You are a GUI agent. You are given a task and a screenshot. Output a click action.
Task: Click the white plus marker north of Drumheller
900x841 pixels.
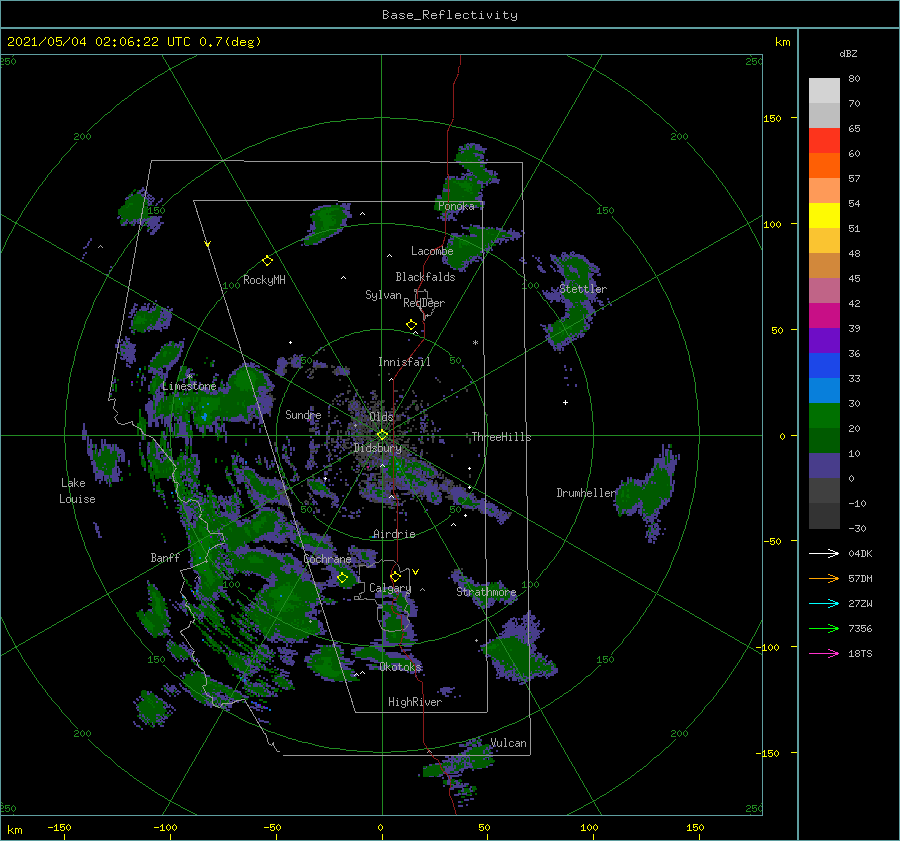click(565, 402)
